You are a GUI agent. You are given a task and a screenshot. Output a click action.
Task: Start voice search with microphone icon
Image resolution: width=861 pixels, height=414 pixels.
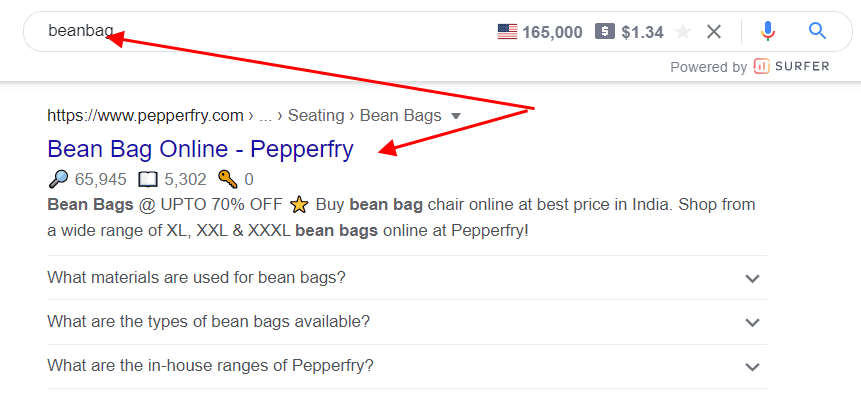tap(767, 32)
